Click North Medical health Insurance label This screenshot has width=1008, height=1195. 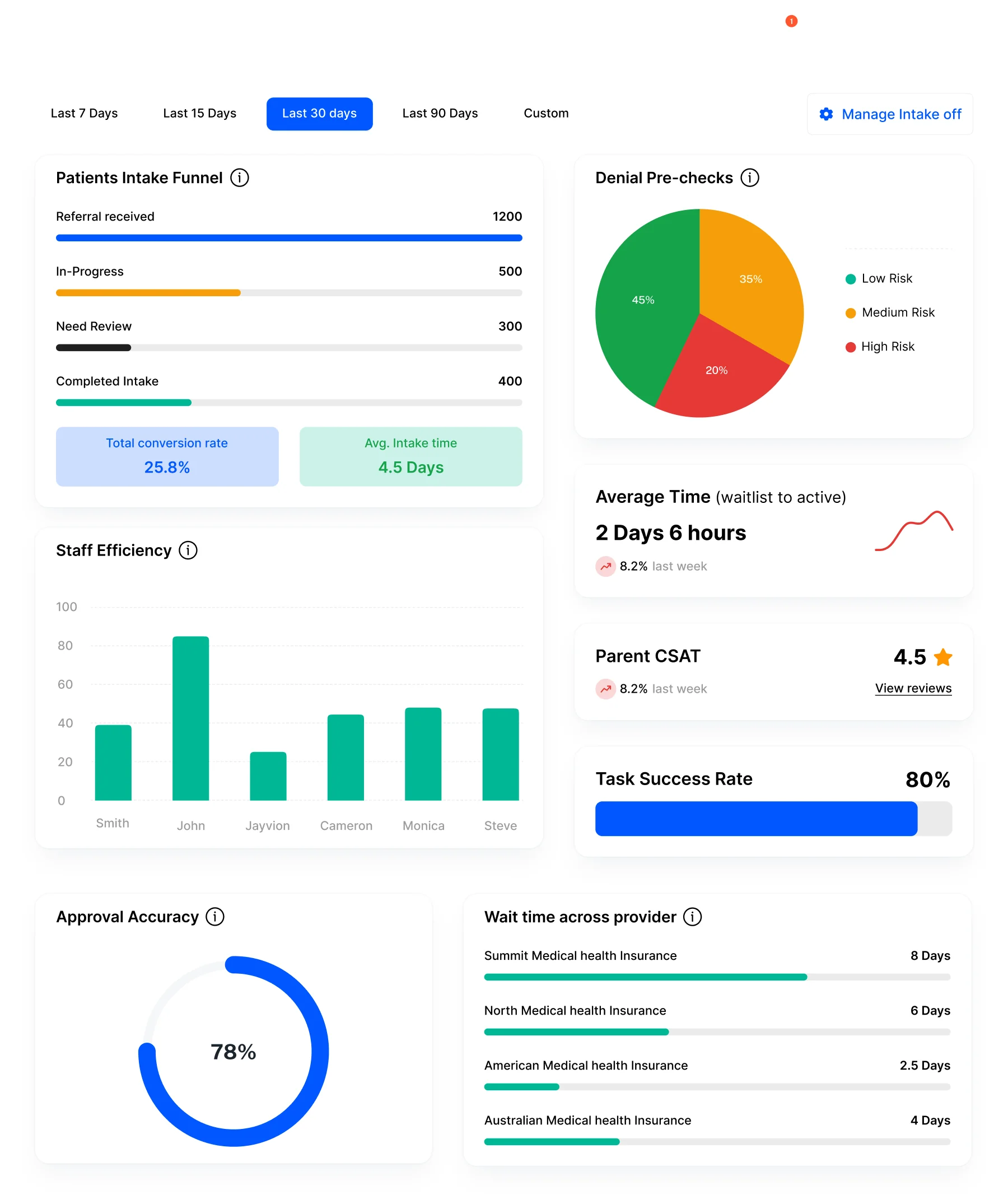pyautogui.click(x=575, y=1010)
